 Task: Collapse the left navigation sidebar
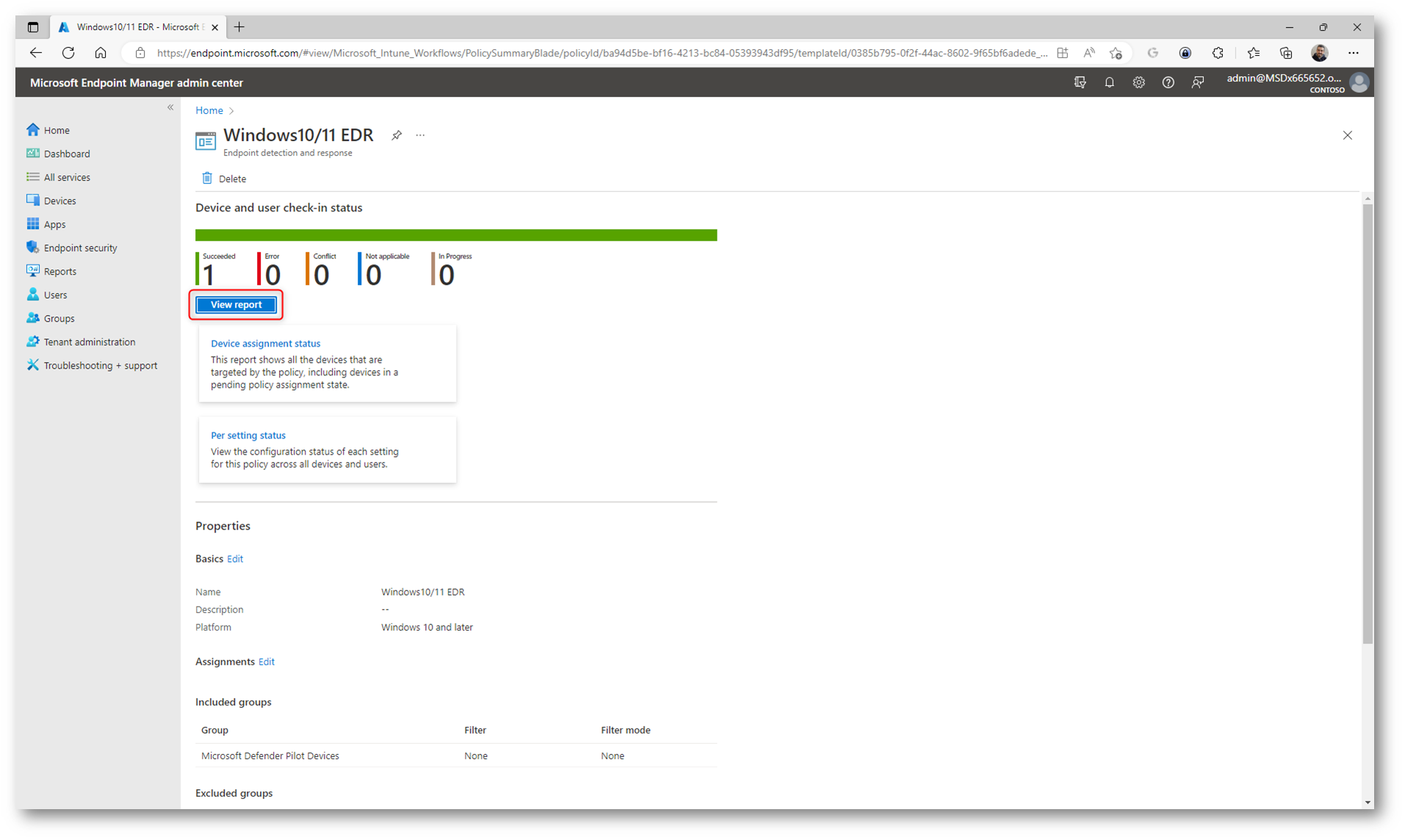coord(170,107)
